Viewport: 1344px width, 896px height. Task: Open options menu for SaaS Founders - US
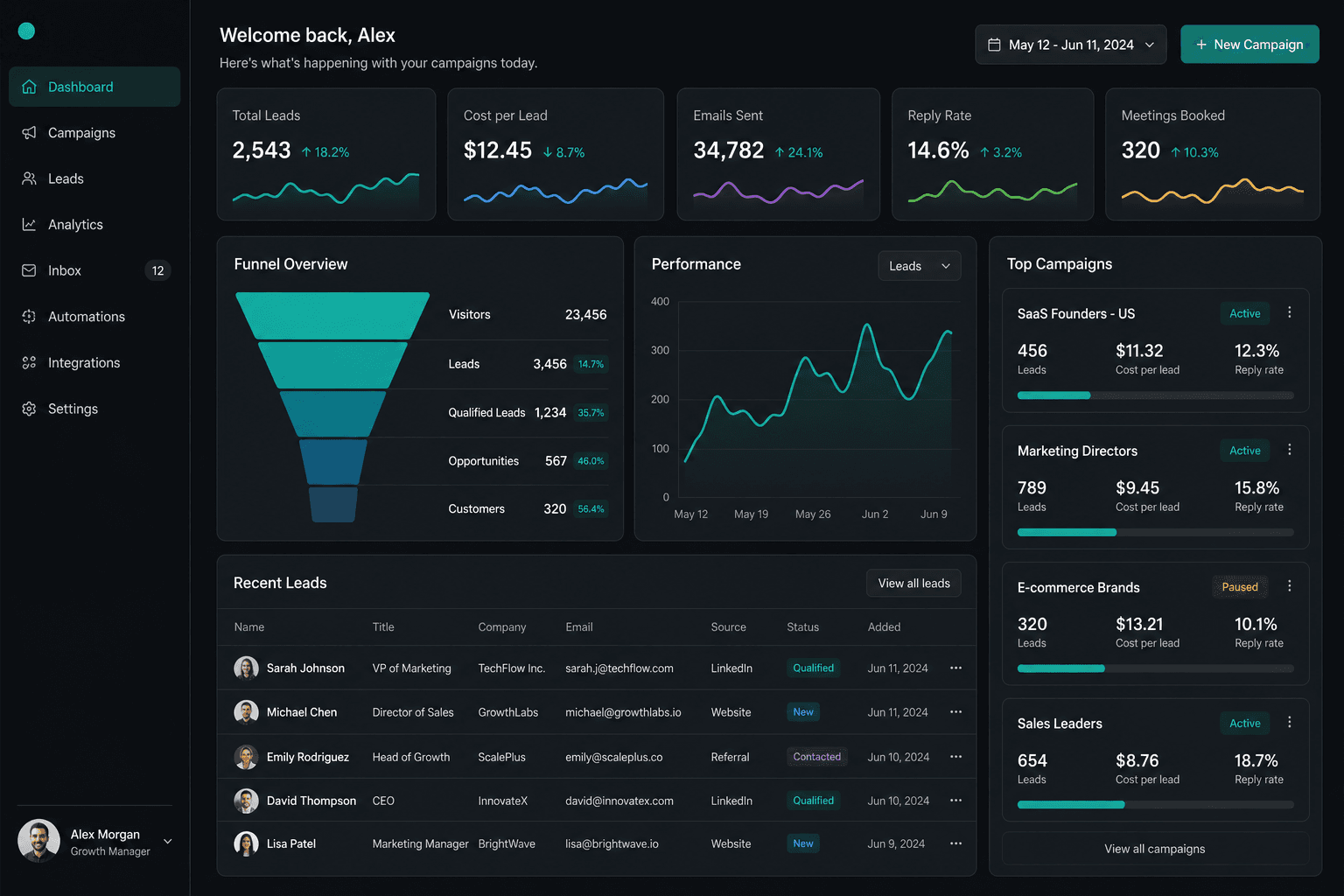click(1289, 312)
